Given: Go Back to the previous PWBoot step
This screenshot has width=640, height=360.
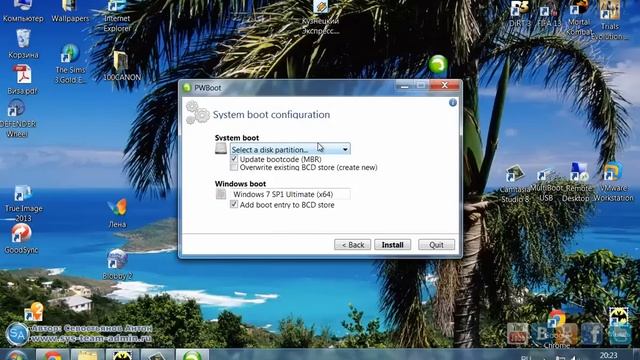Looking at the screenshot, I should coord(353,245).
